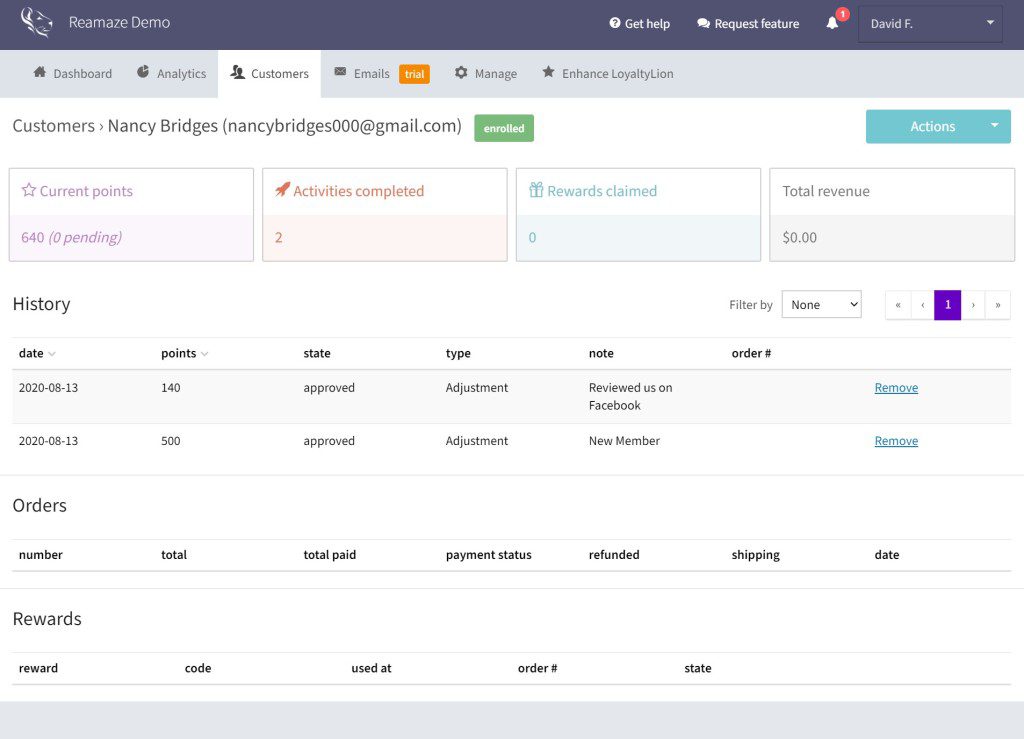
Task: Switch to the Customers tab
Action: point(269,73)
